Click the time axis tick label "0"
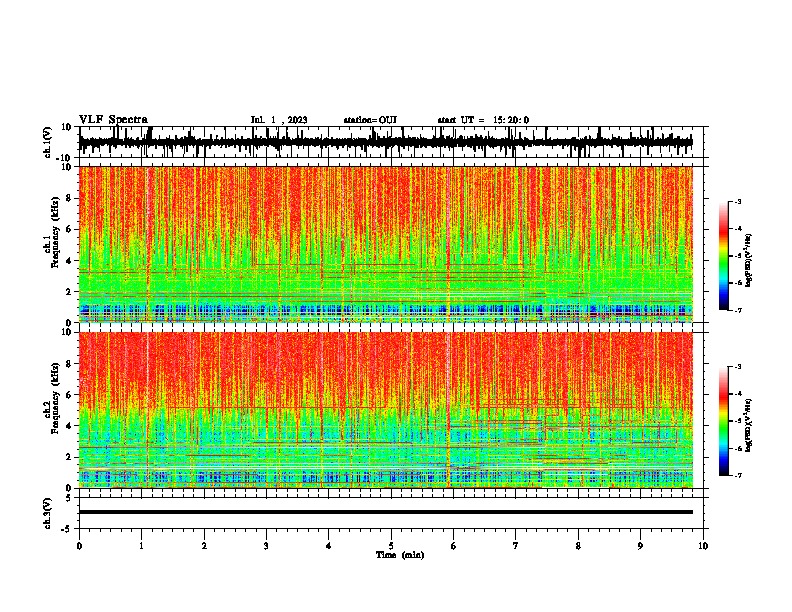 (x=79, y=546)
